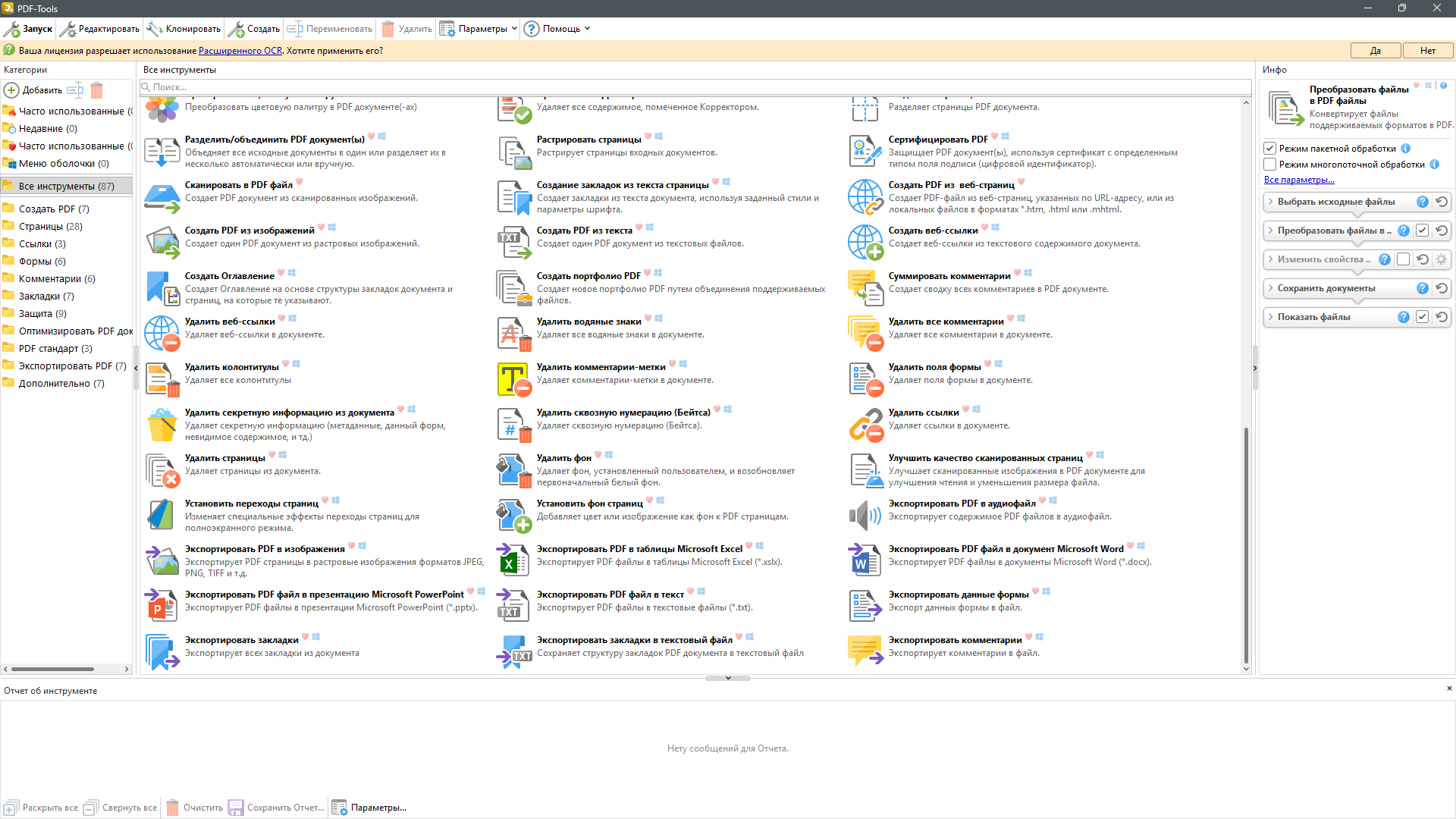Click the Создать toolbar button
1456x819 pixels.
coord(254,29)
